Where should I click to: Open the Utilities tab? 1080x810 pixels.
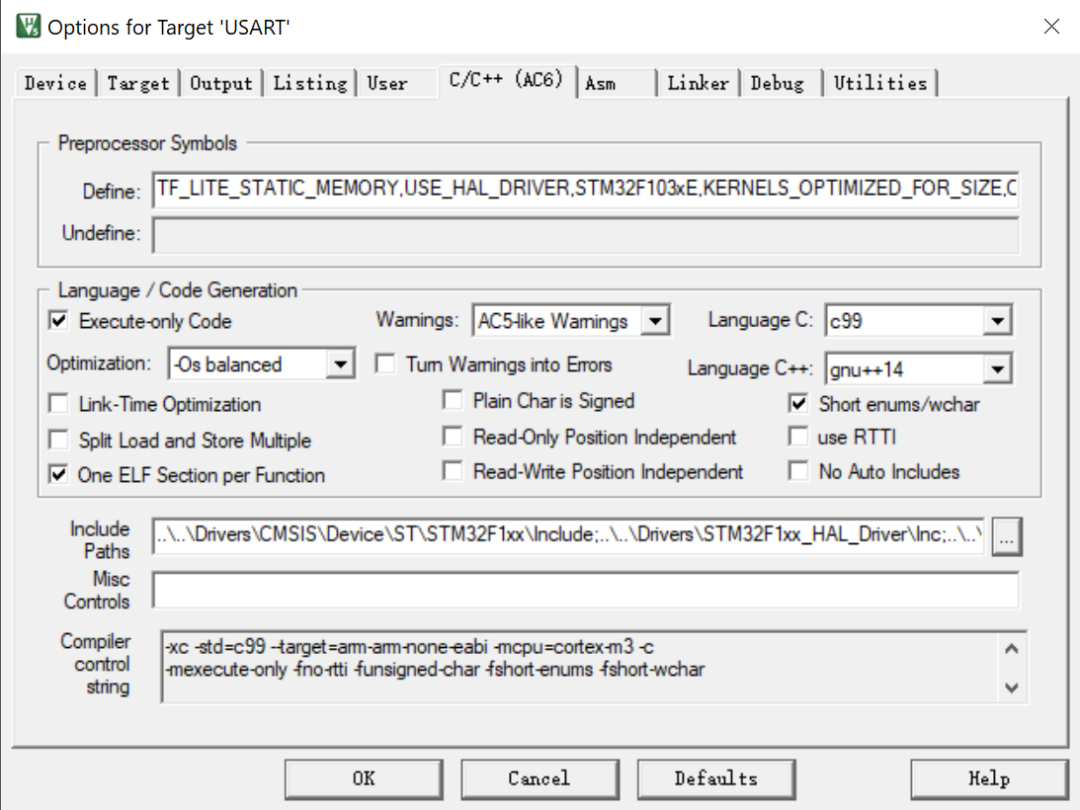pos(880,83)
